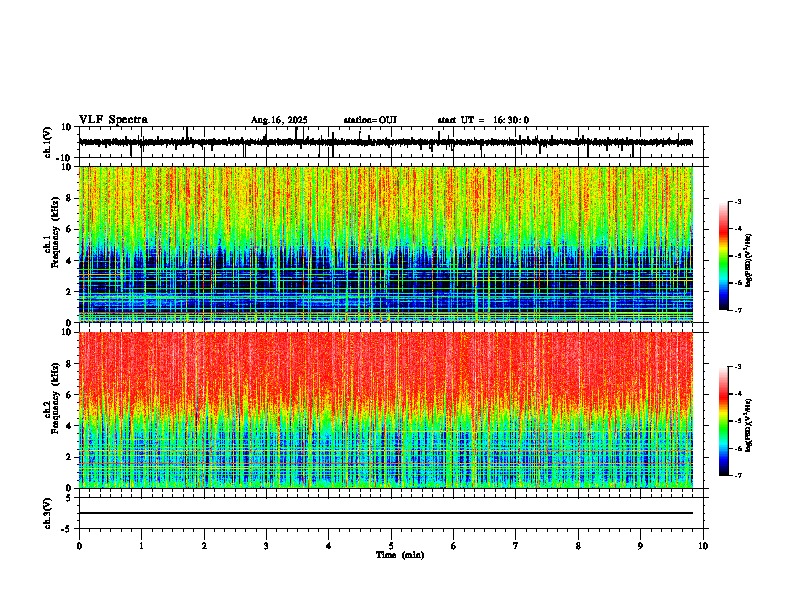792x612 pixels.
Task: Click the ch.2 colorbar unit label
Action: 749,425
